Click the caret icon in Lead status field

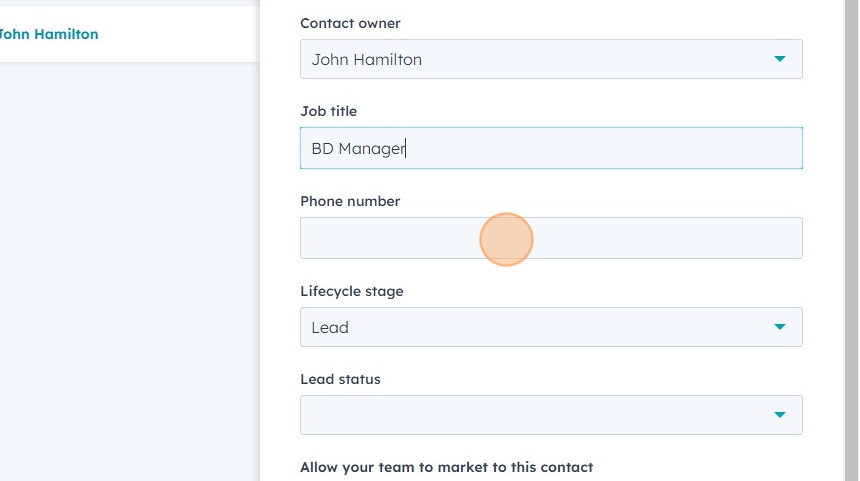780,415
